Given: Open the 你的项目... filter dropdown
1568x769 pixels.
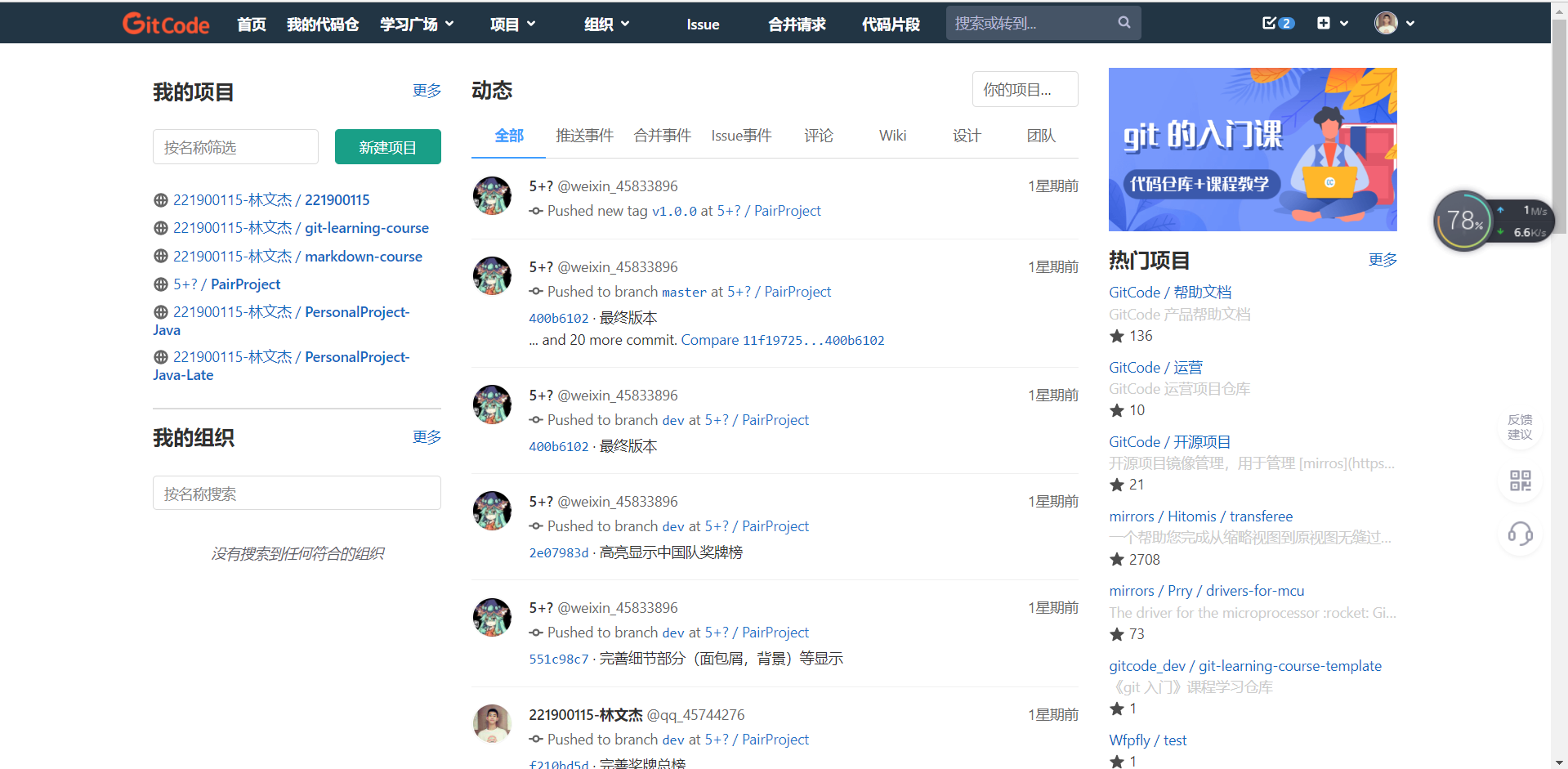Looking at the screenshot, I should click(x=1025, y=89).
